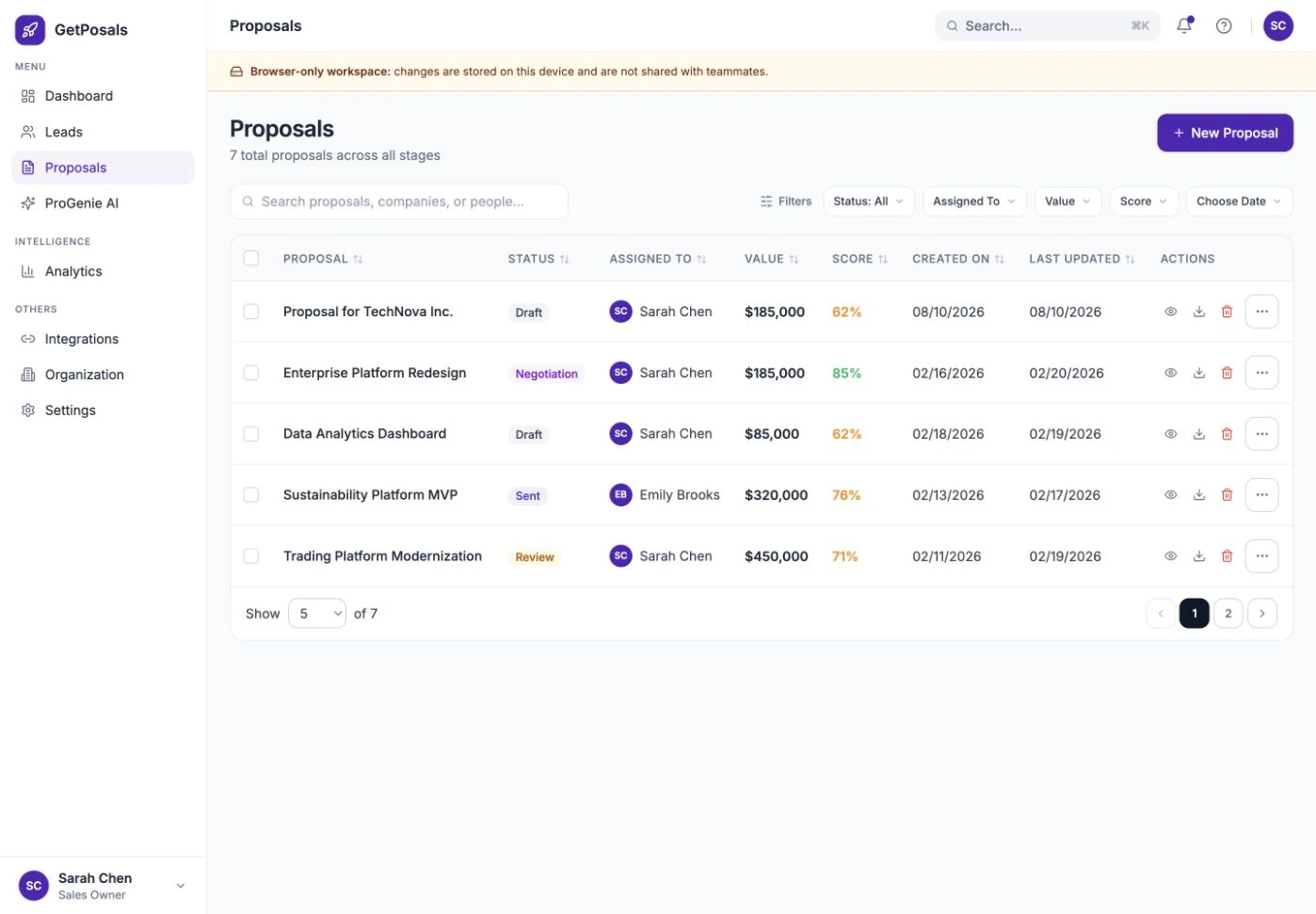Sort by the Proposal column
1316x914 pixels.
(323, 259)
